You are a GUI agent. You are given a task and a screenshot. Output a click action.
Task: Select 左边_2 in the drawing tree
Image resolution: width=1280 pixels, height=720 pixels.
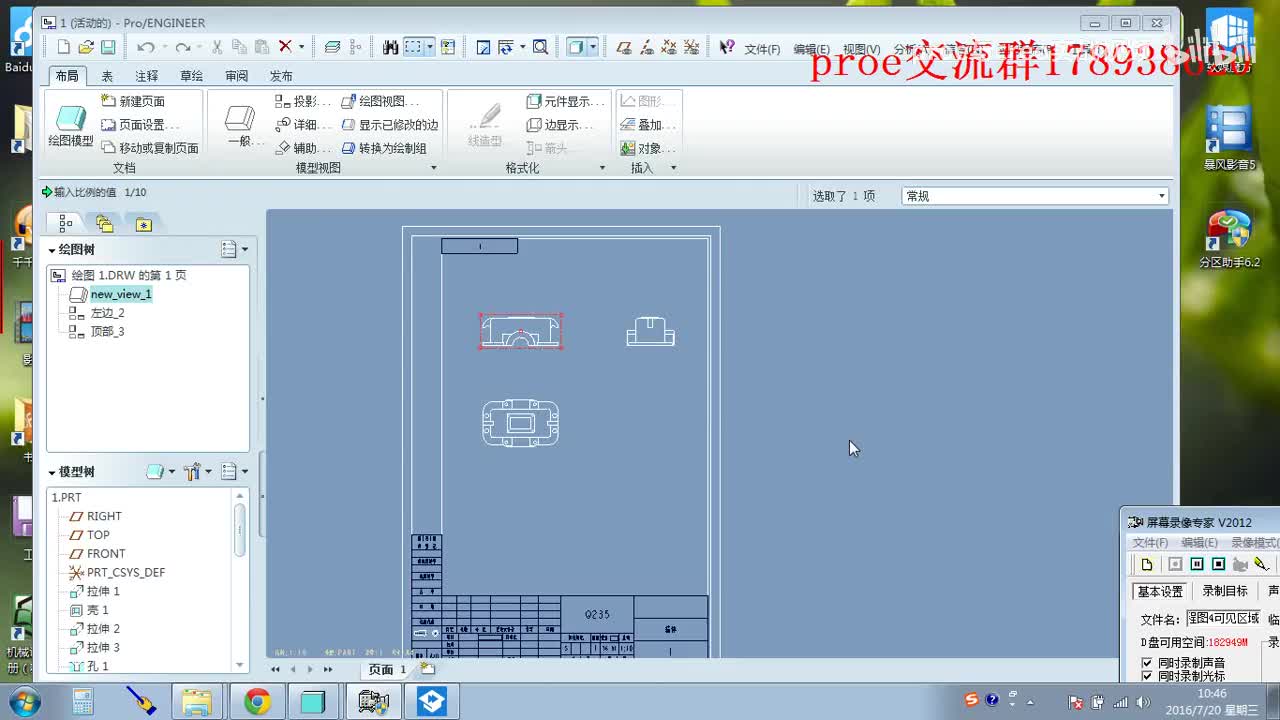[107, 313]
